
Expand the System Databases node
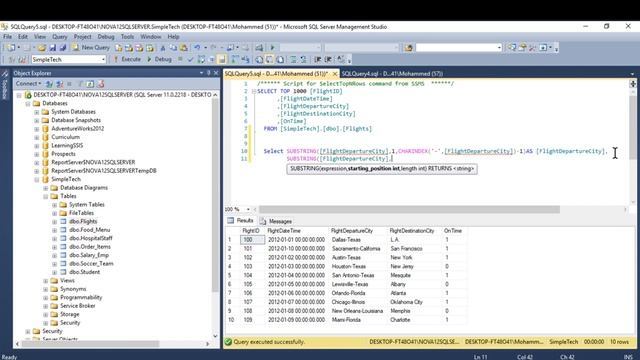(37, 112)
